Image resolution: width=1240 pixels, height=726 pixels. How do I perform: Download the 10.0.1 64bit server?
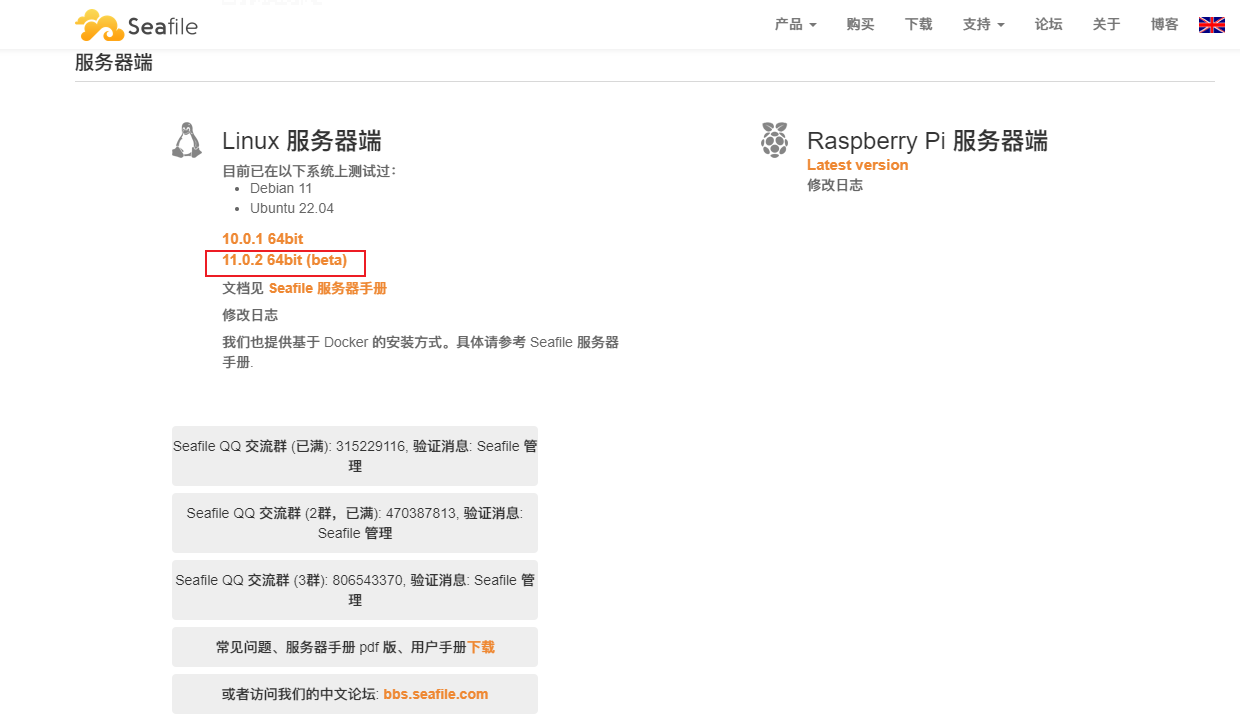point(263,239)
